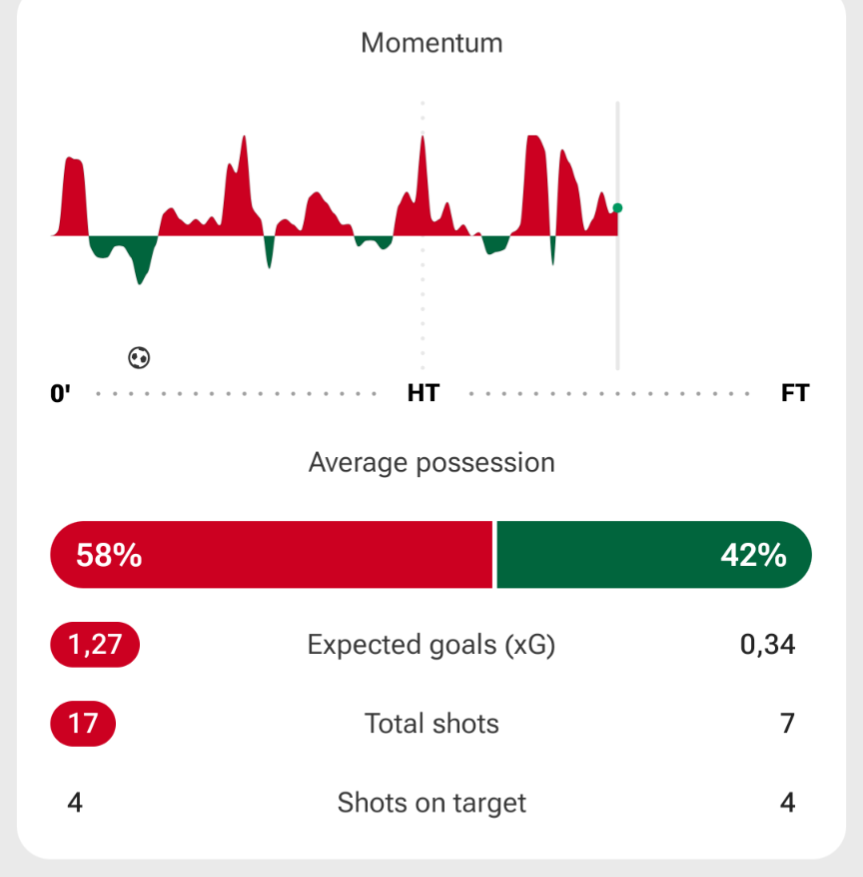Click the Average possession label
The image size is (863, 877).
click(x=431, y=462)
